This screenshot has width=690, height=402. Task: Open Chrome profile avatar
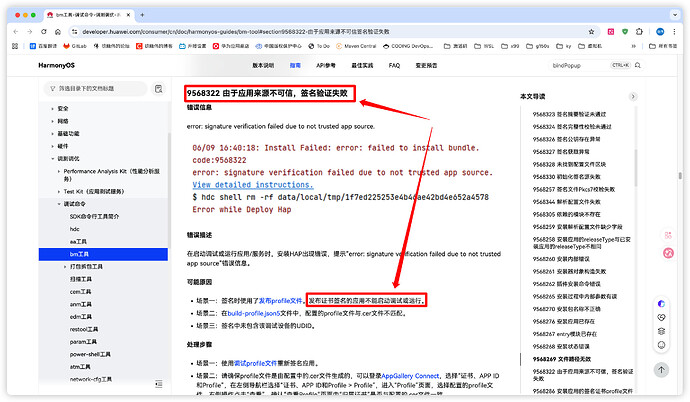click(660, 32)
